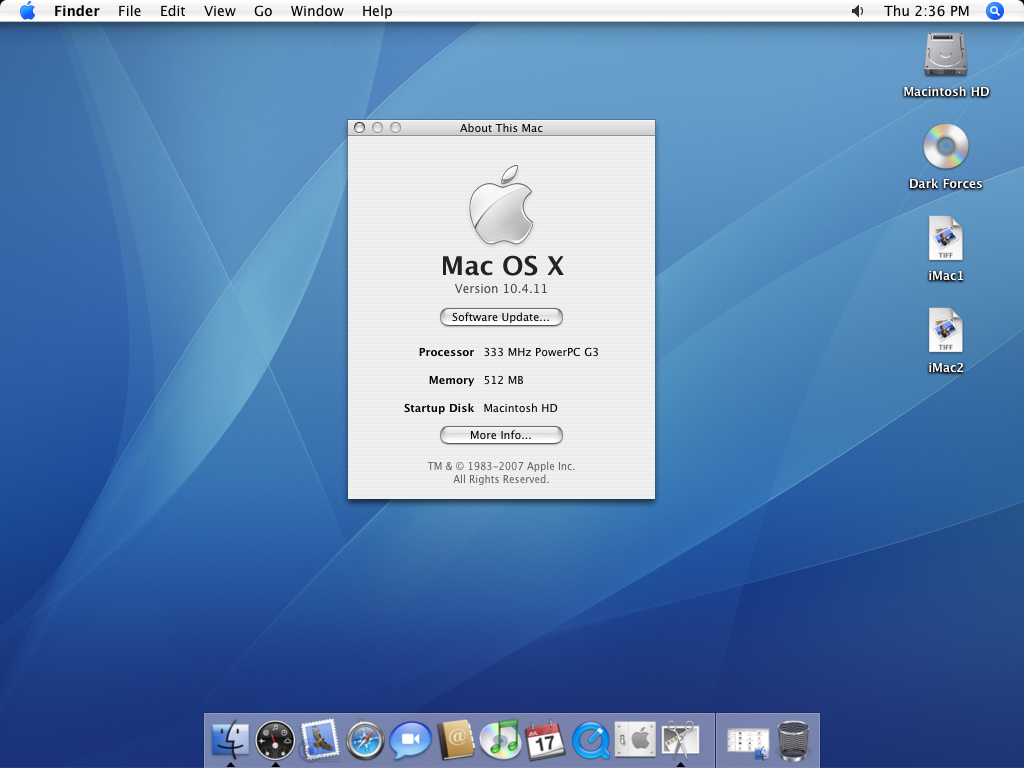Open Finder from the Dock
This screenshot has width=1024, height=768.
pos(231,741)
